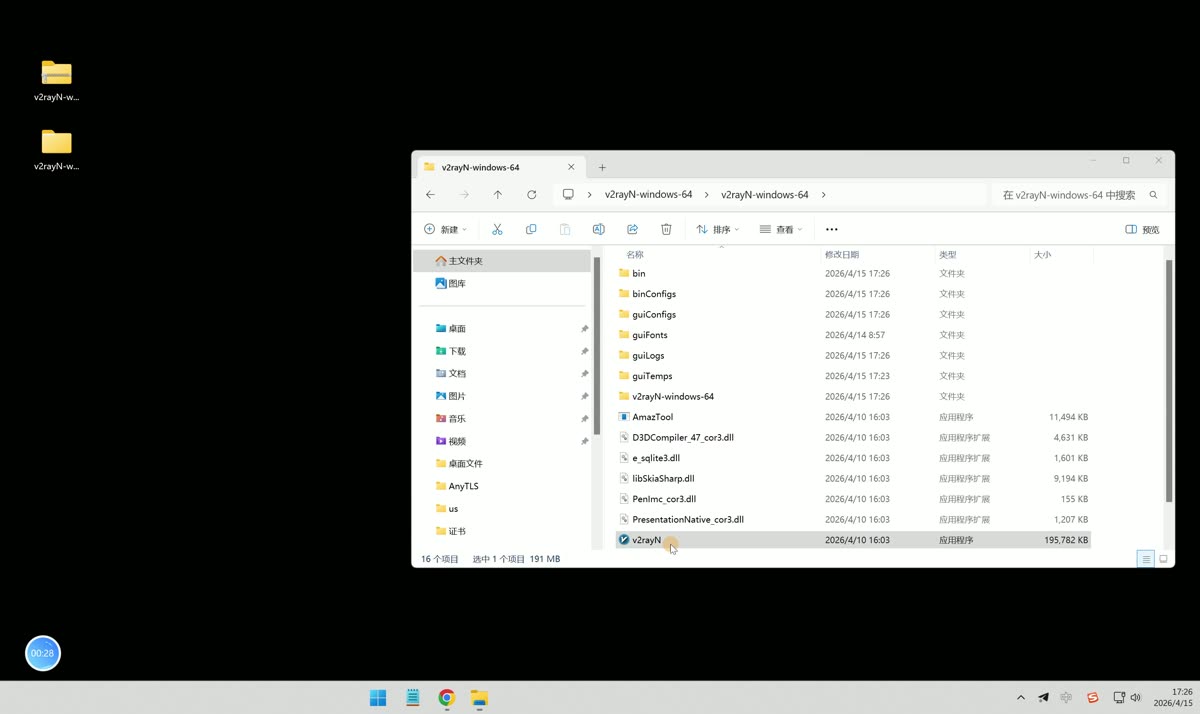The width and height of the screenshot is (1200, 714).
Task: Switch to large icons view in status bar
Action: pyautogui.click(x=1163, y=559)
